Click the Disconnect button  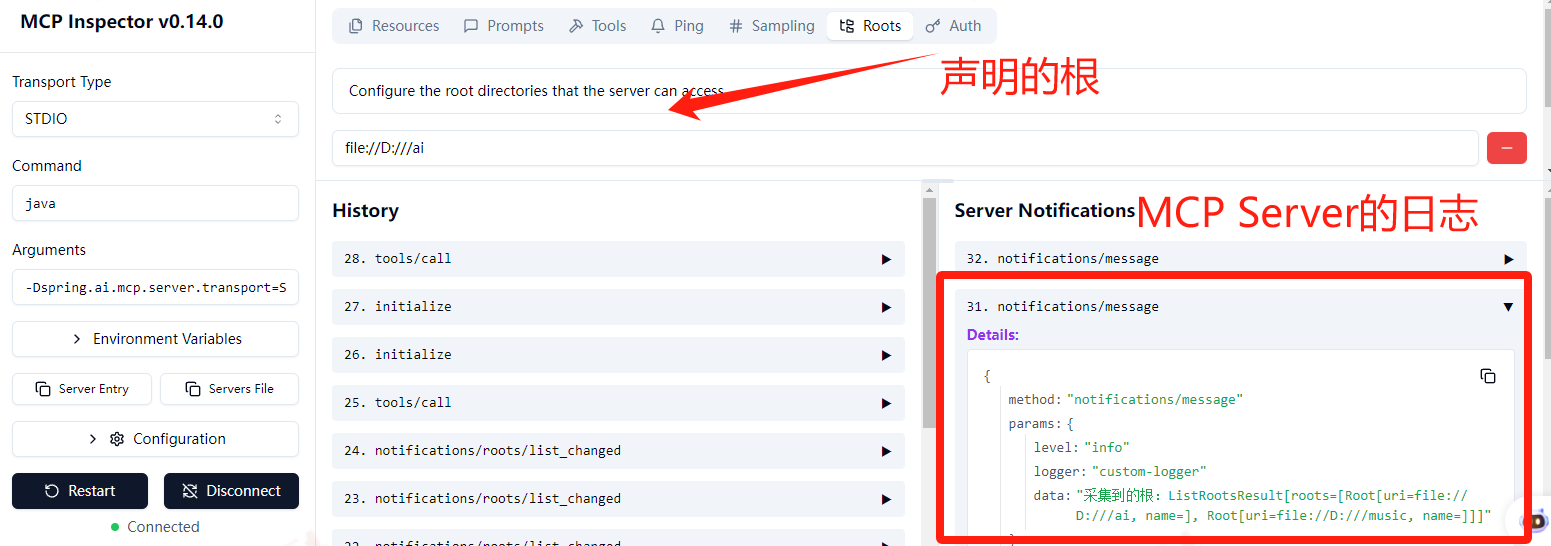click(x=231, y=491)
